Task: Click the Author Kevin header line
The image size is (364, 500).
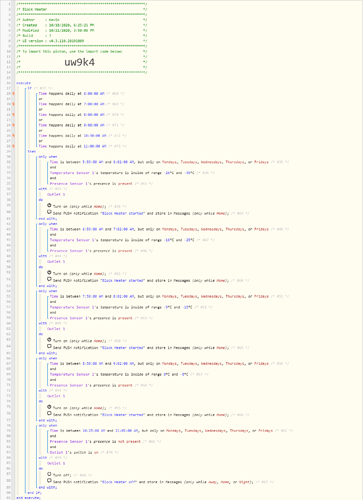Action: point(38,20)
